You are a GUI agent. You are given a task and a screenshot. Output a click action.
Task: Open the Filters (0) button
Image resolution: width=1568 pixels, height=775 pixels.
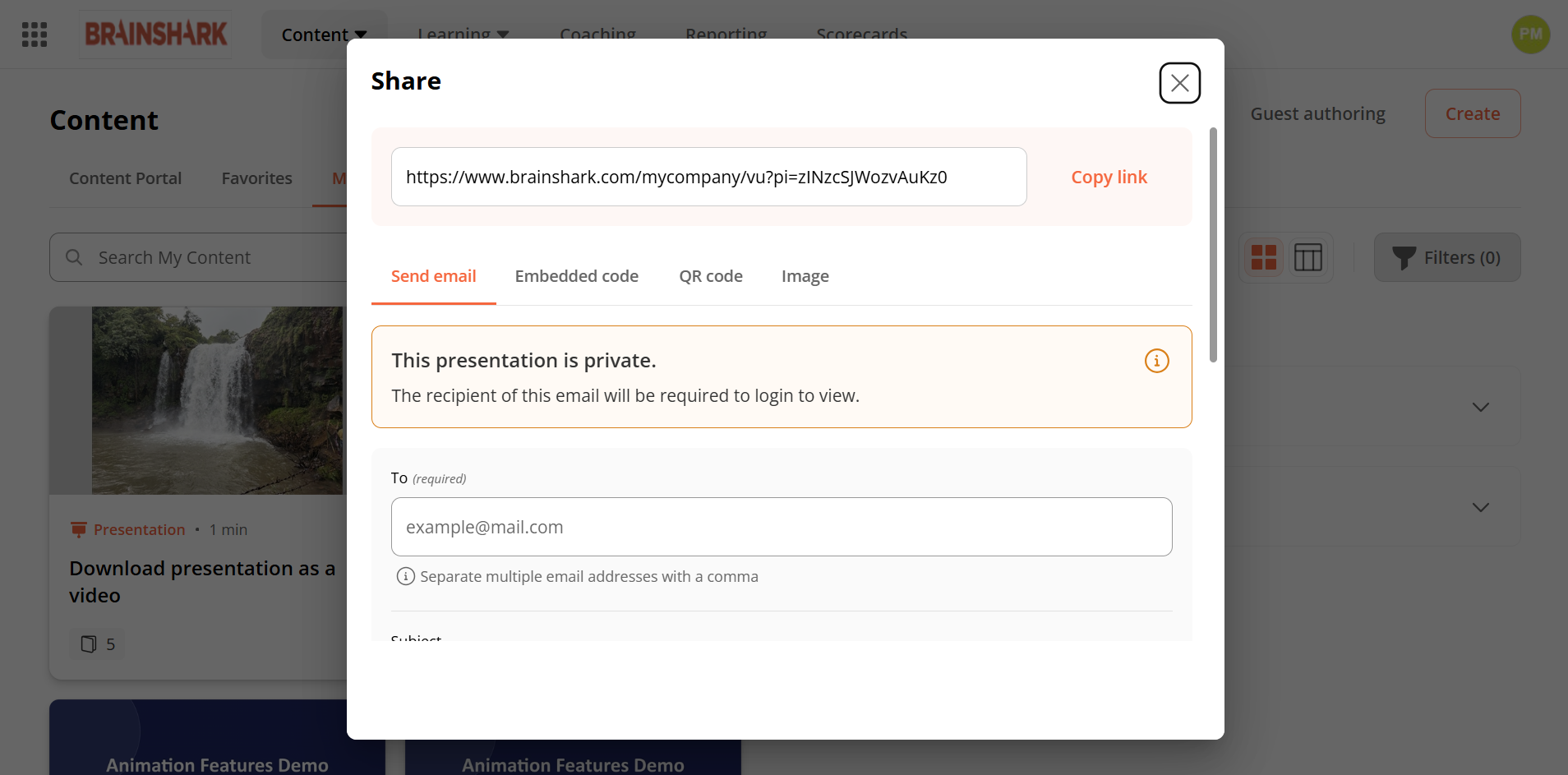1447,257
